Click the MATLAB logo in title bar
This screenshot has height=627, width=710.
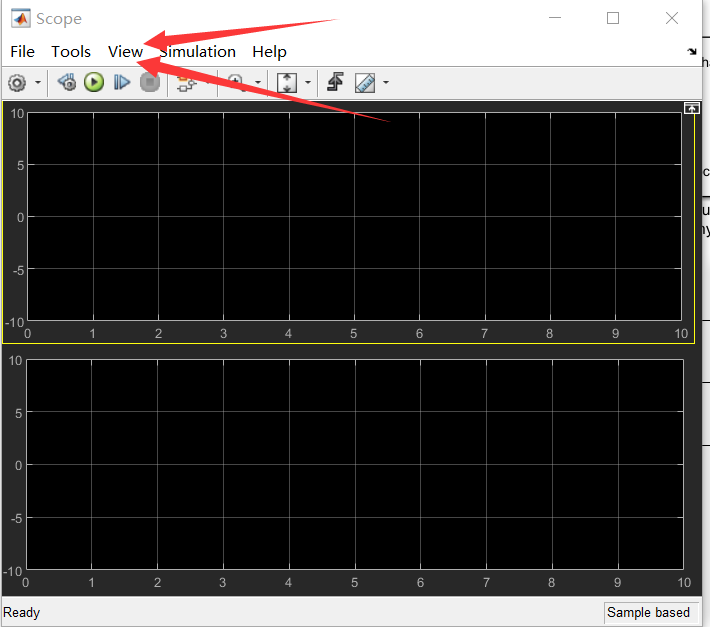click(x=20, y=19)
